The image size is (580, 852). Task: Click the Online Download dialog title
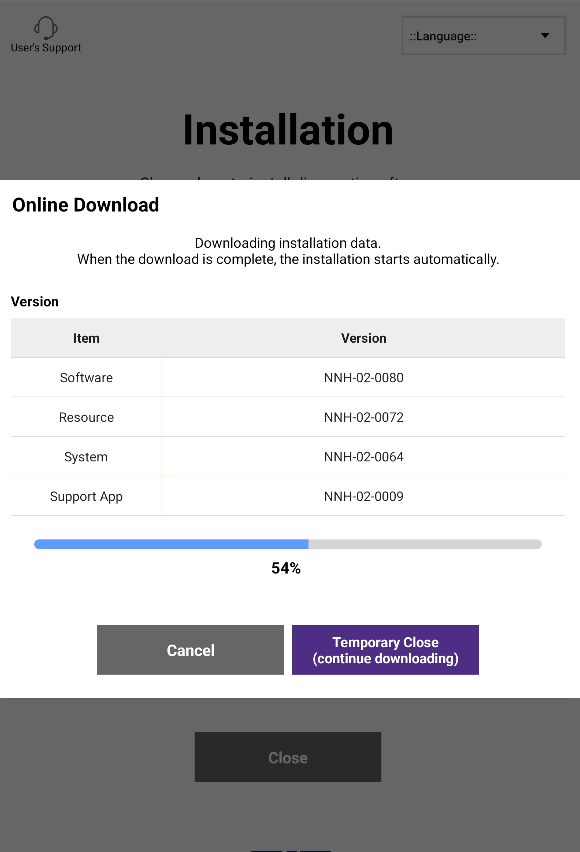pos(85,205)
